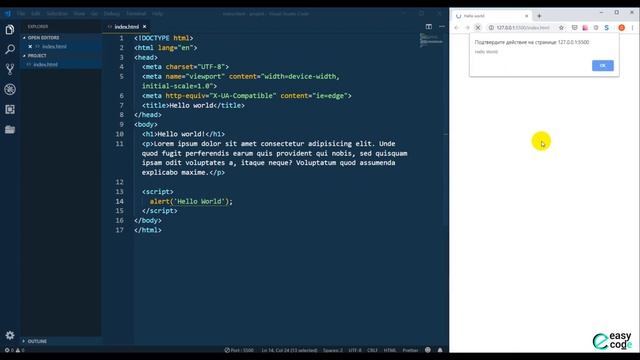This screenshot has width=640, height=360.
Task: Click the editor minimap preview
Action: [x=431, y=40]
